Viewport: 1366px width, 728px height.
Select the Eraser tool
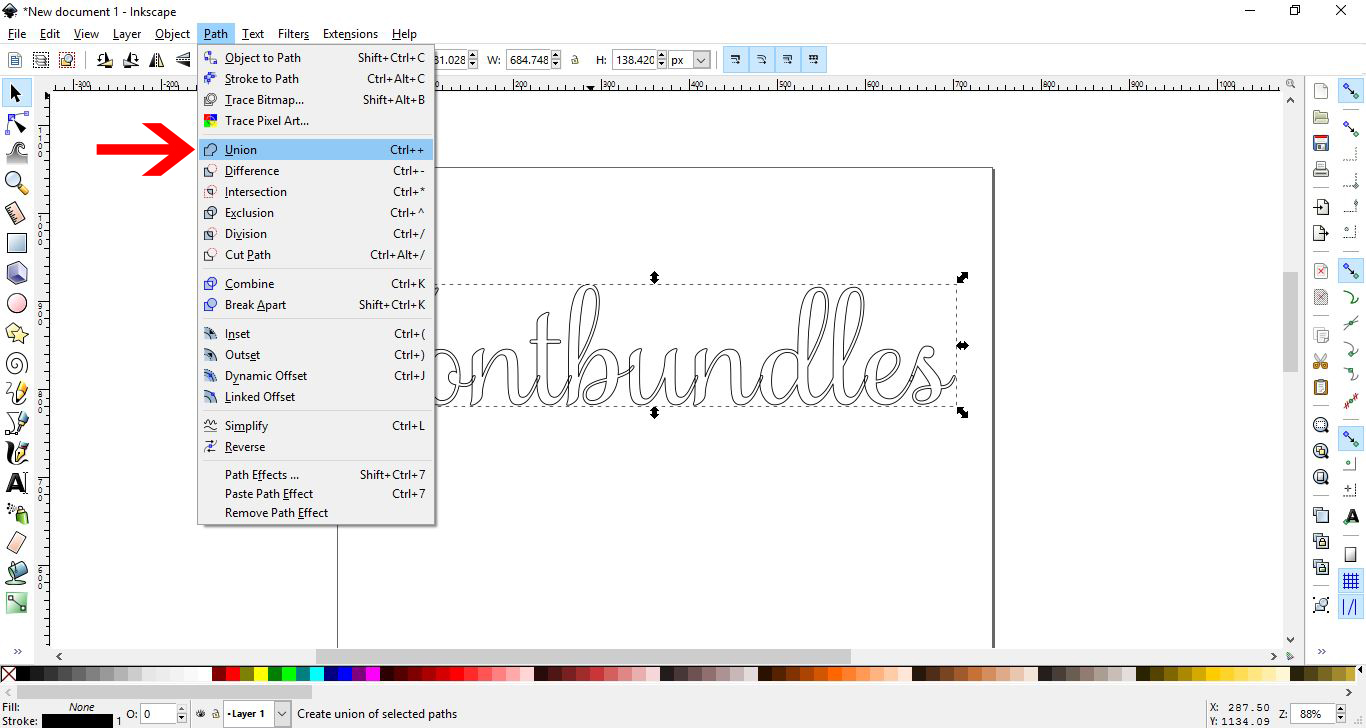click(x=17, y=542)
